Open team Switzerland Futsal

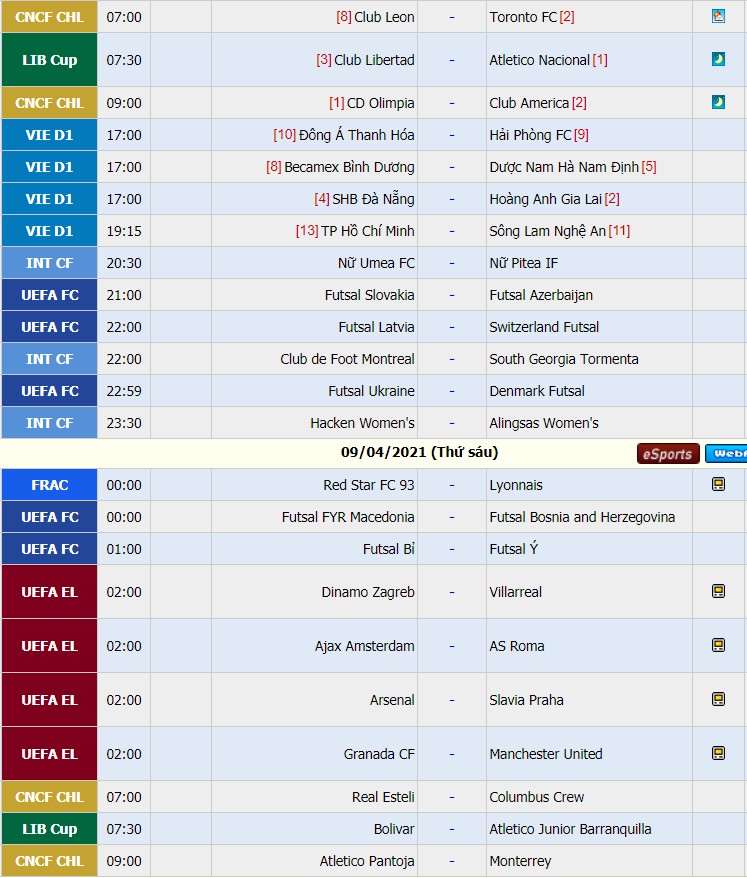coord(544,326)
